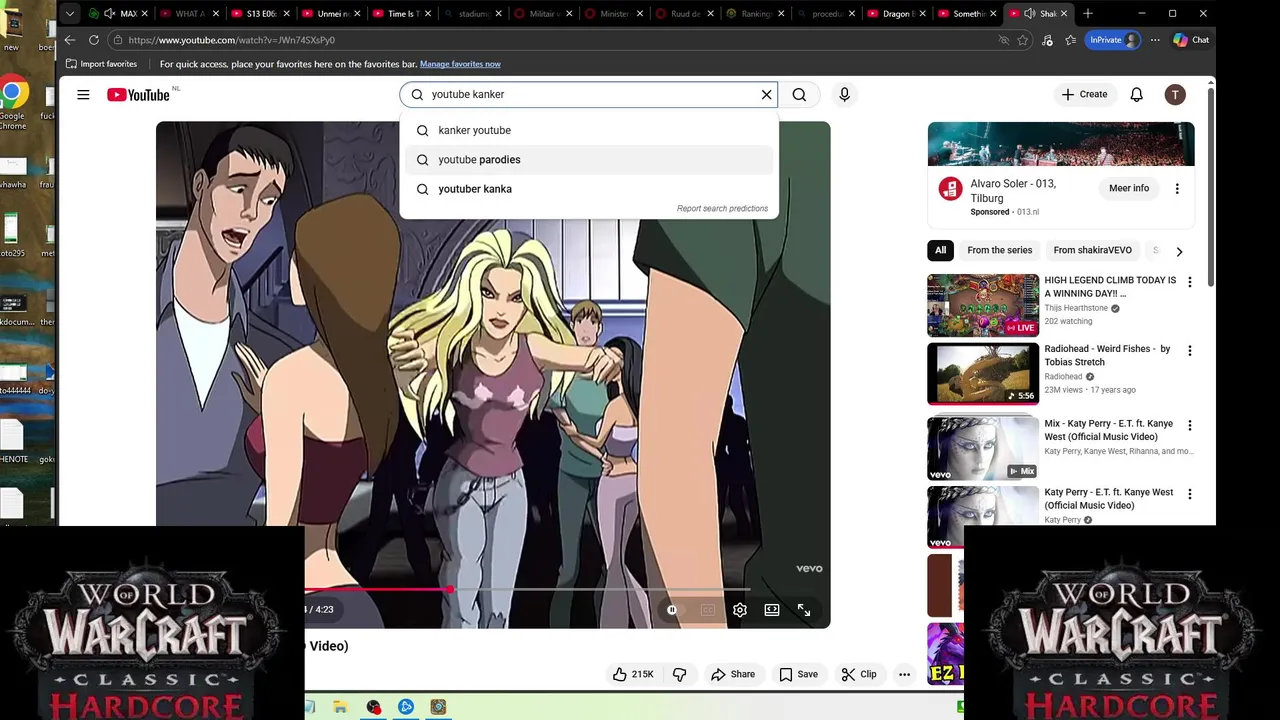
Task: Open the YouTube guide hamburger menu
Action: click(83, 95)
